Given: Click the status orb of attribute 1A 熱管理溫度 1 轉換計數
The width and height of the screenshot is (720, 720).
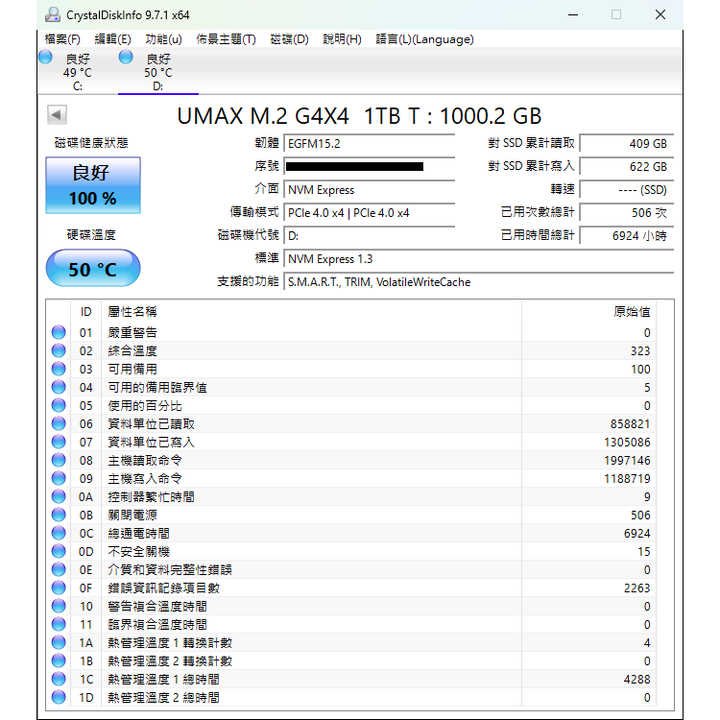Looking at the screenshot, I should click(59, 642).
